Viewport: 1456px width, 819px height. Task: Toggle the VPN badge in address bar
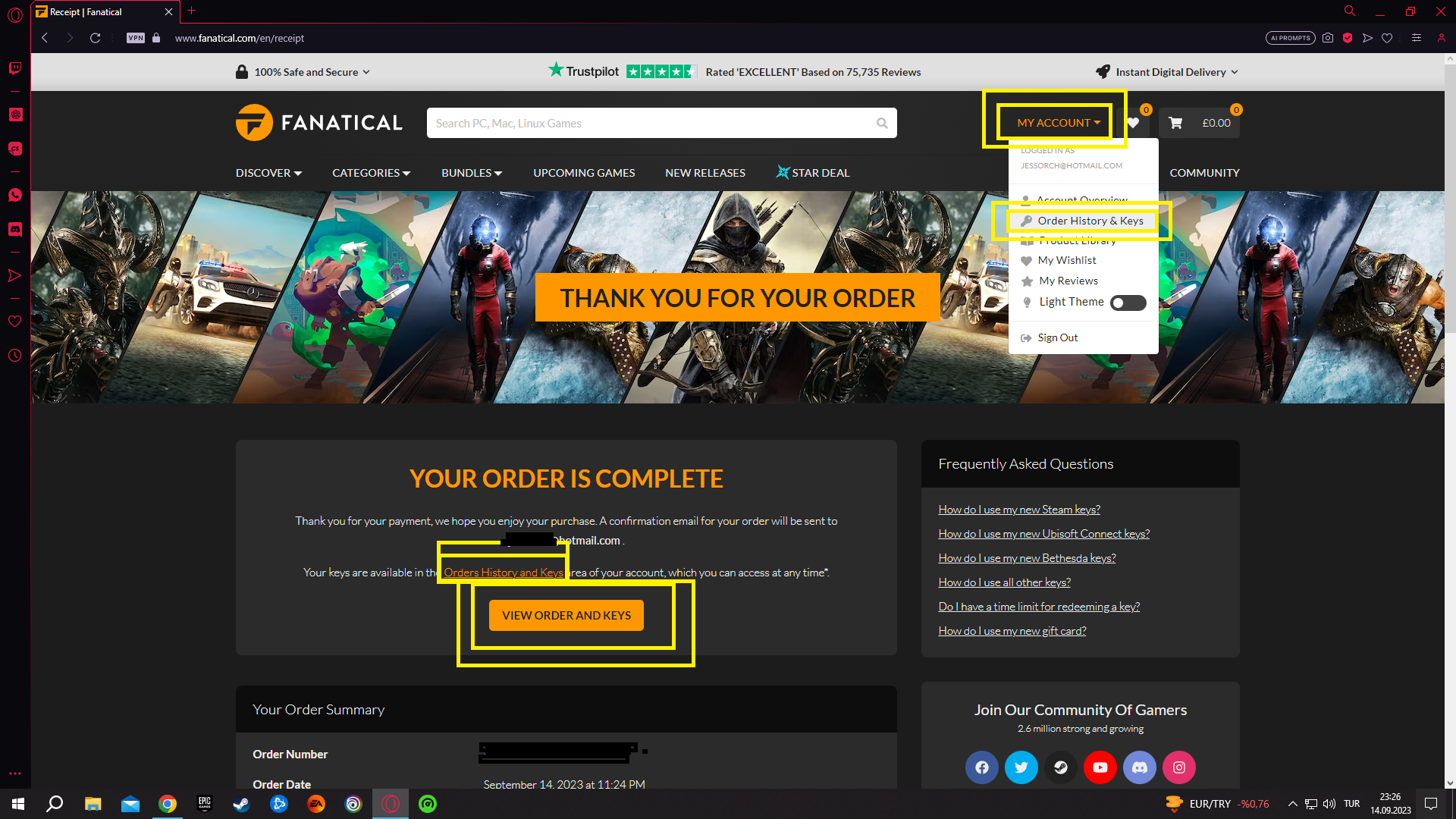135,38
